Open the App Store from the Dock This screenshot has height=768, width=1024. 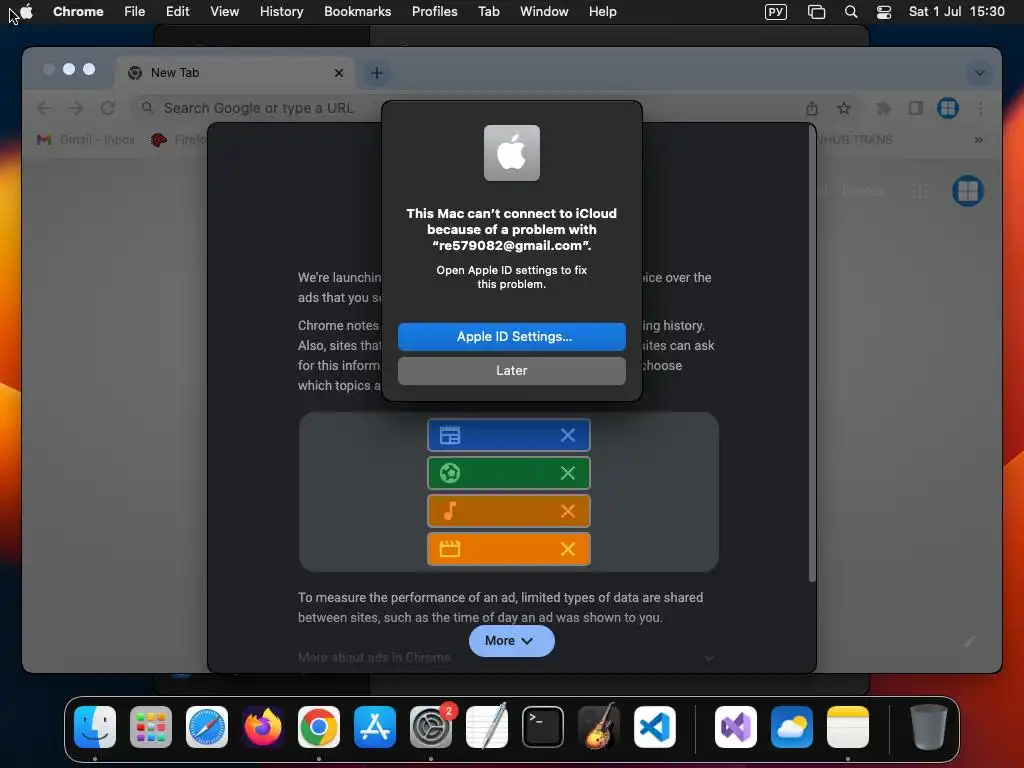point(375,727)
